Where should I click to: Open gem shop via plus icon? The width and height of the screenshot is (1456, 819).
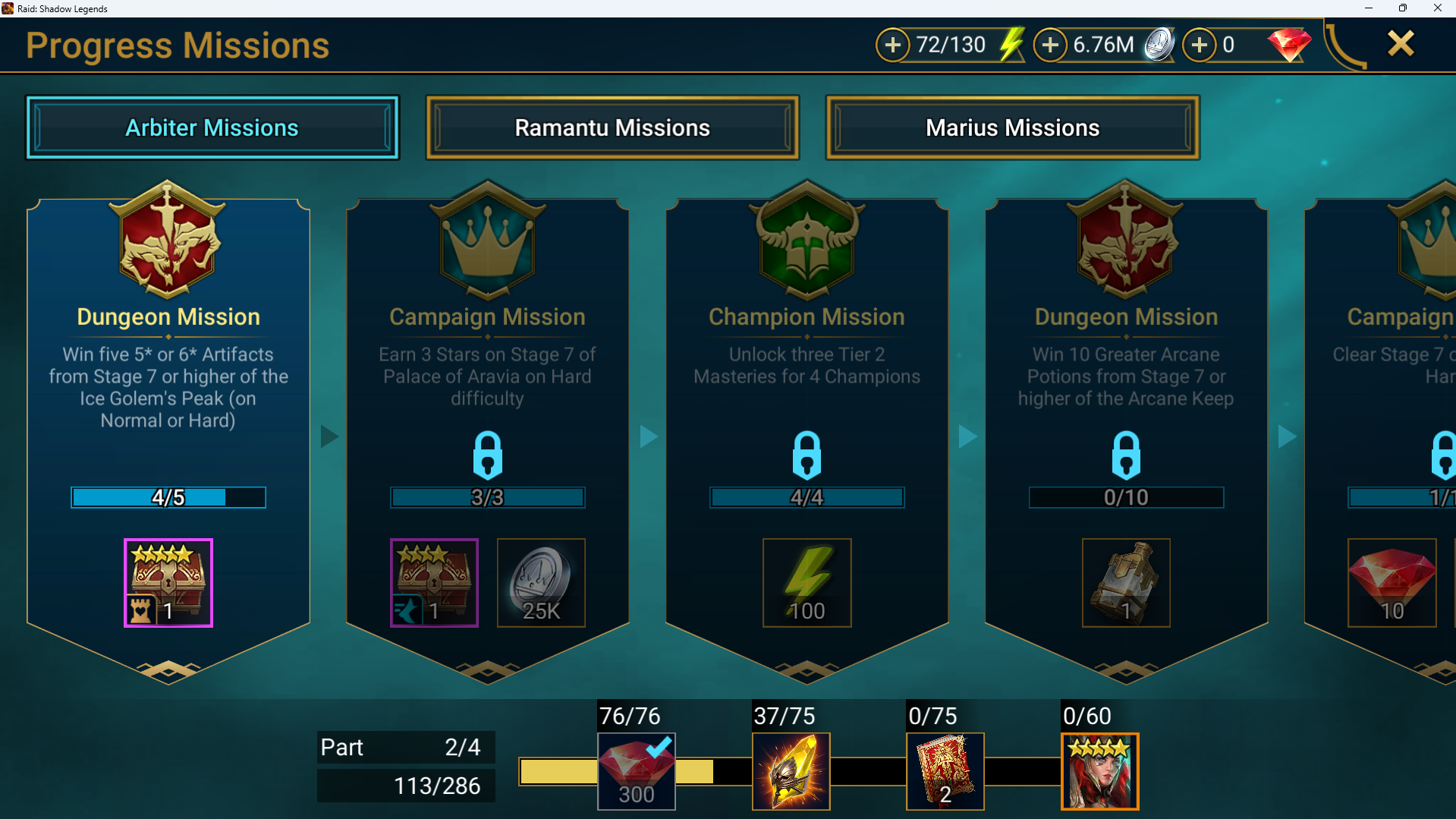[x=1199, y=46]
